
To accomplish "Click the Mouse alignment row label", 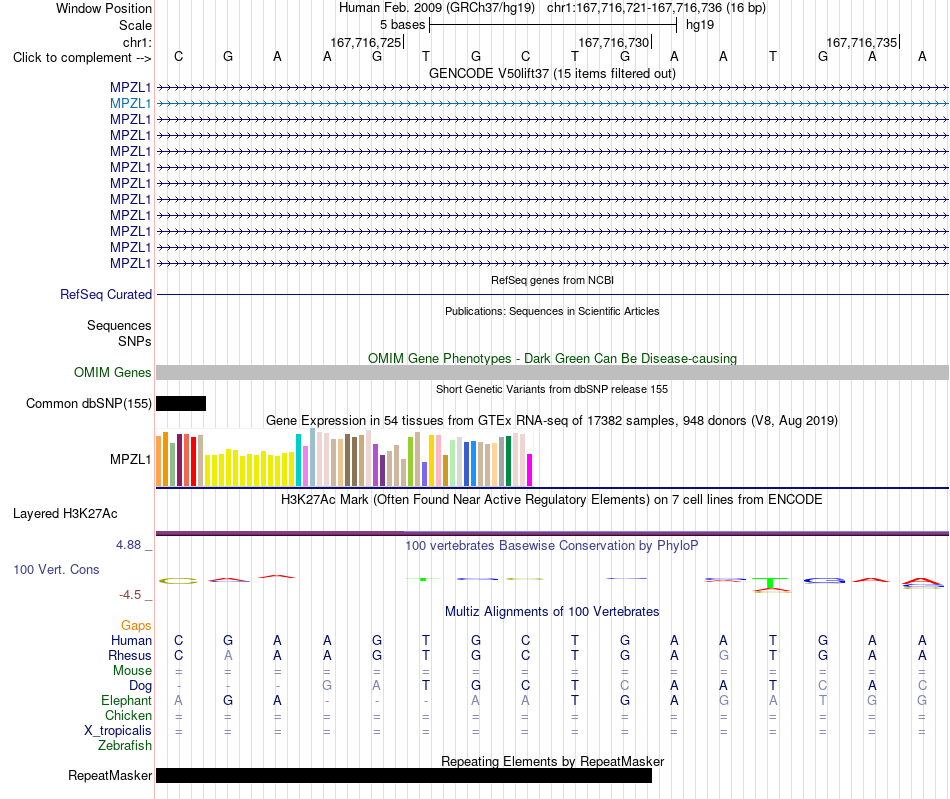I will pyautogui.click(x=132, y=671).
